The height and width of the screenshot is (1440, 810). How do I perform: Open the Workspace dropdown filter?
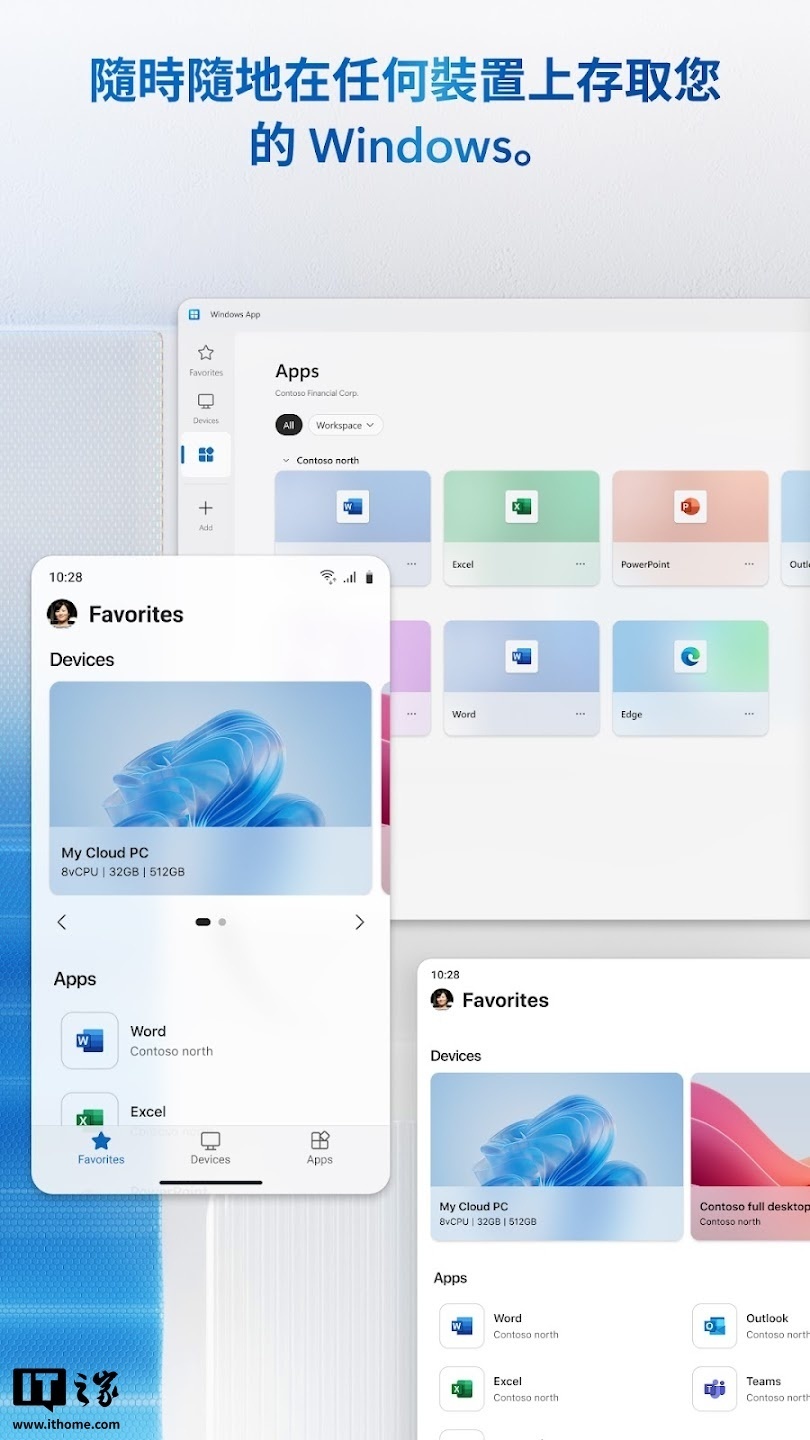(x=345, y=425)
